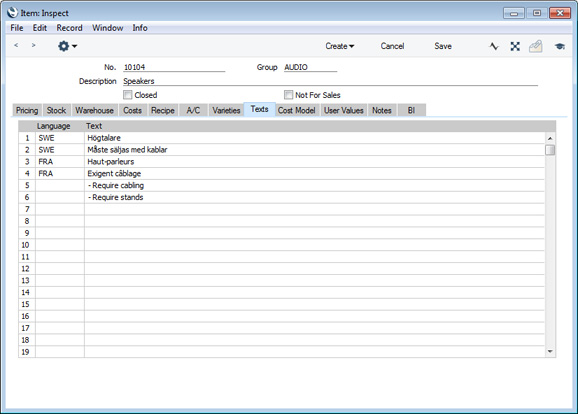
Task: Expand the Create dropdown
Action: pyautogui.click(x=340, y=46)
